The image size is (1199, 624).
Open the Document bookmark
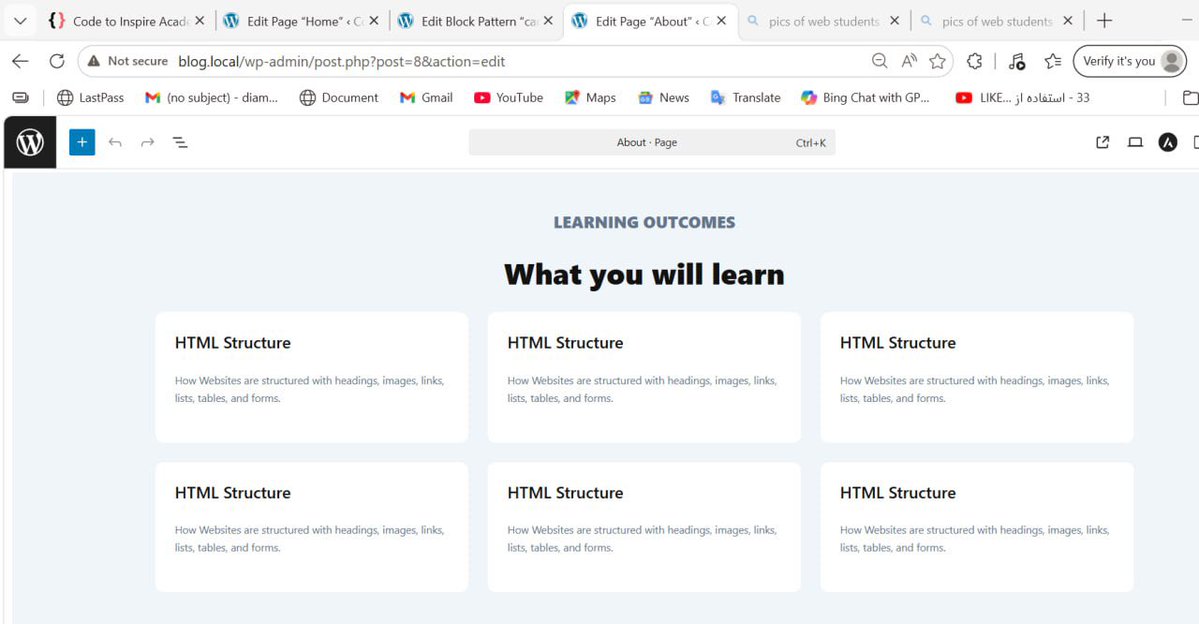tap(339, 97)
